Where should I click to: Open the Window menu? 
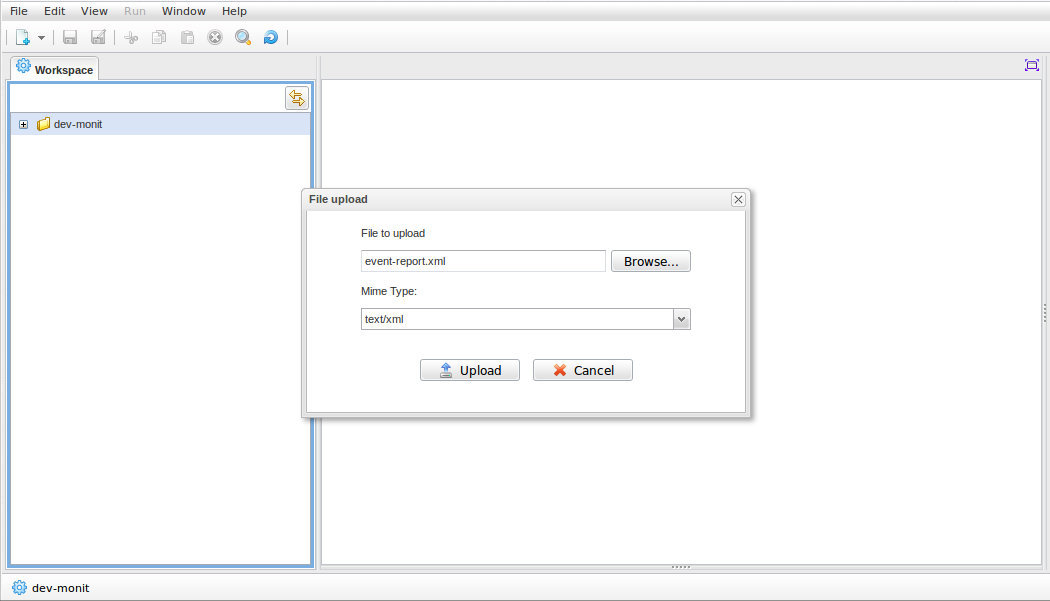pyautogui.click(x=183, y=11)
